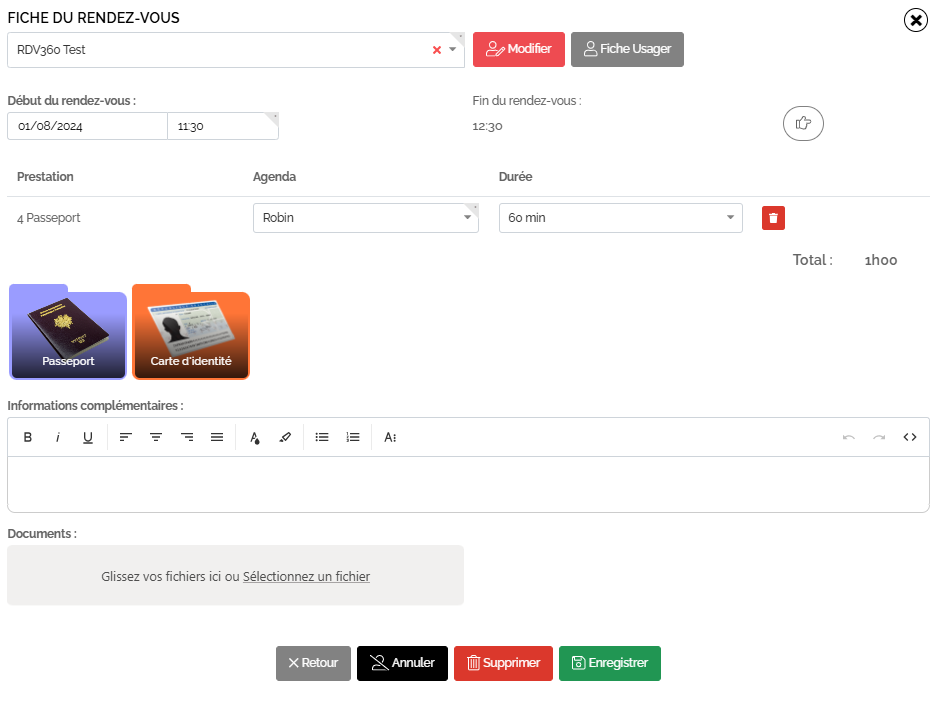
Task: Switch to HTML code view
Action: pyautogui.click(x=910, y=437)
